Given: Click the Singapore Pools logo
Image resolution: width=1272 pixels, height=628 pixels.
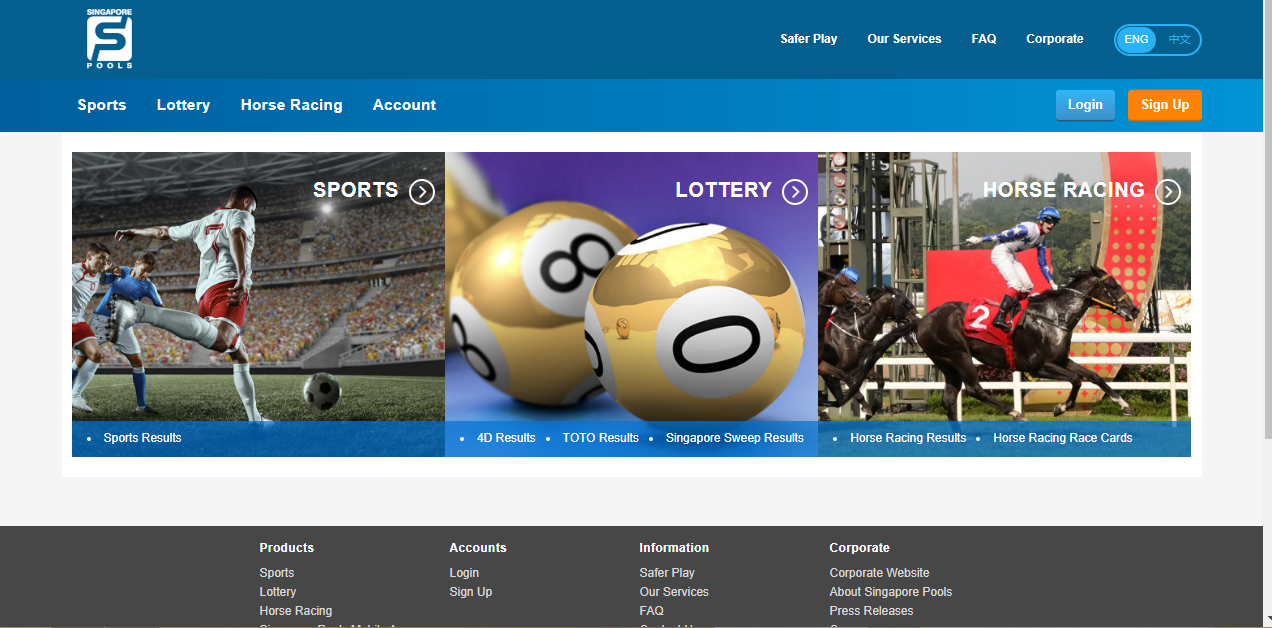Looking at the screenshot, I should (109, 39).
